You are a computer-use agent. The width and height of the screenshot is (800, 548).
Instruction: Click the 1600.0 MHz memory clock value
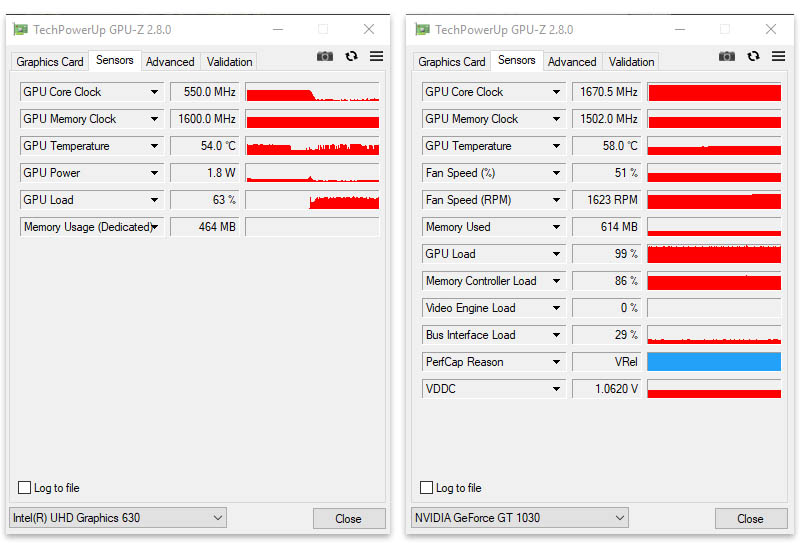[205, 119]
